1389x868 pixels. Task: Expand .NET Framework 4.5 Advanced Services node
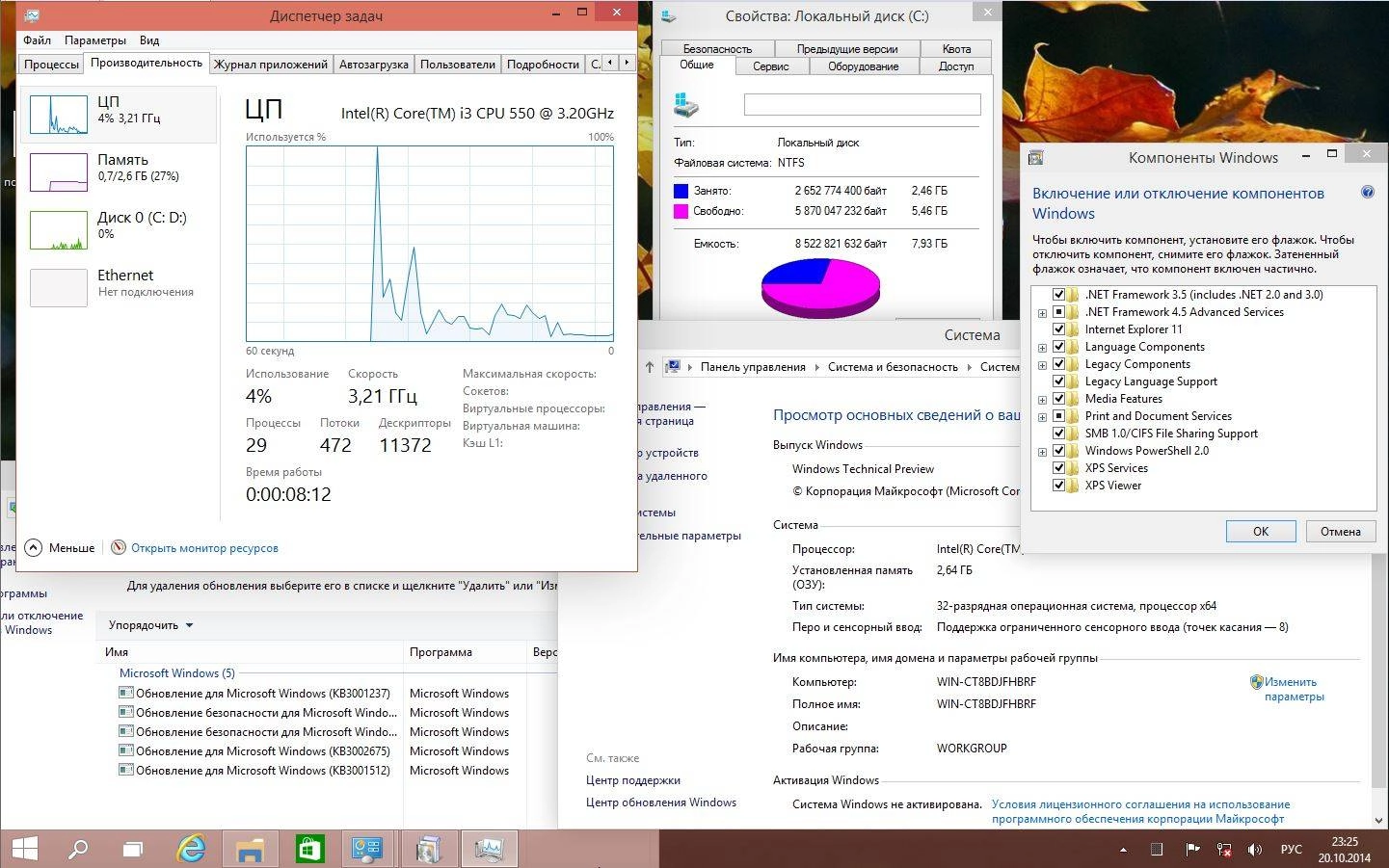1042,313
